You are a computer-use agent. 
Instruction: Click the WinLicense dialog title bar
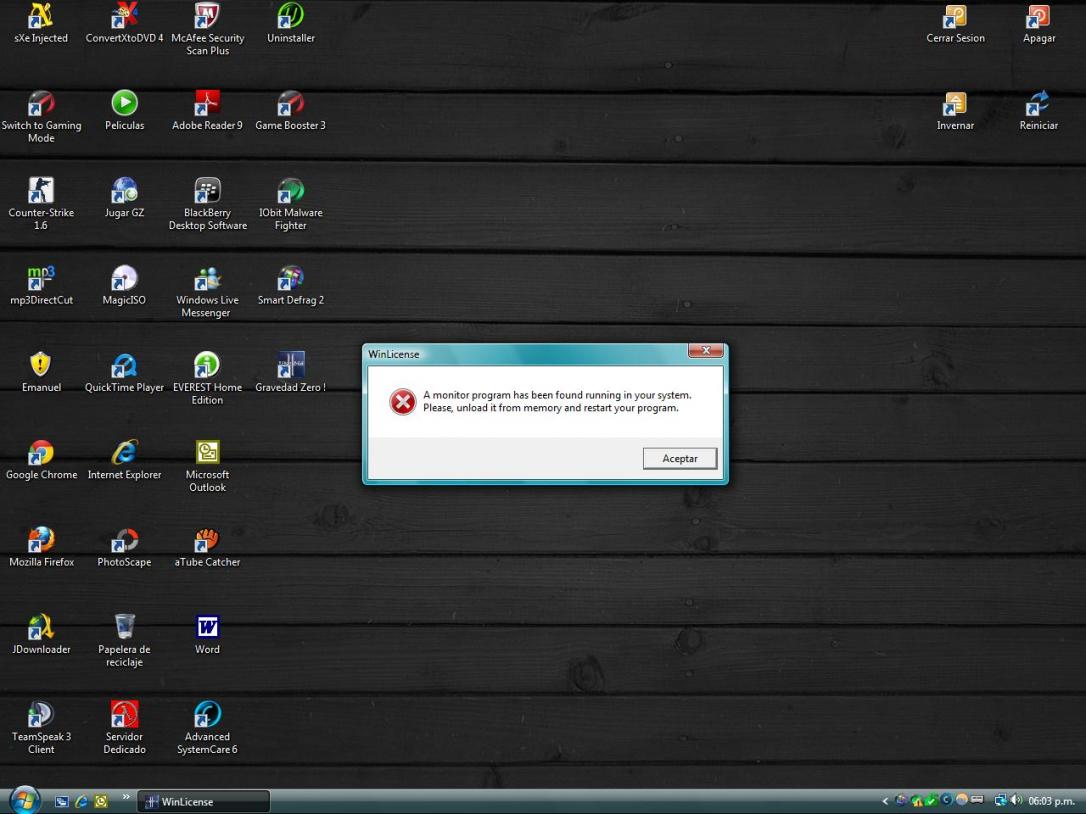[x=526, y=353]
